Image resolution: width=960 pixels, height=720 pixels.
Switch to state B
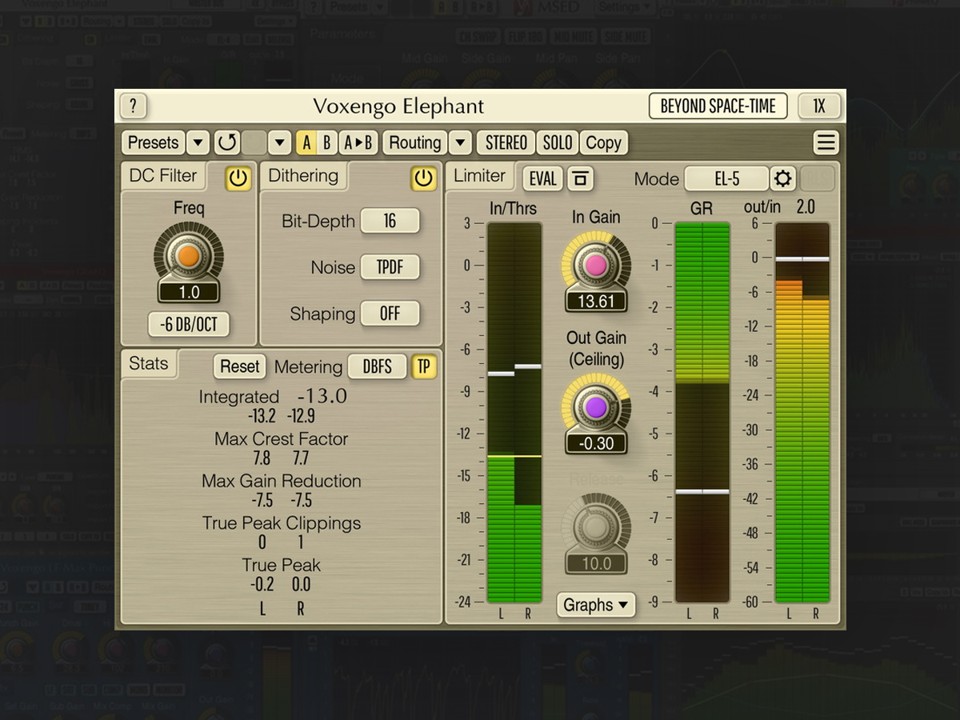(327, 143)
